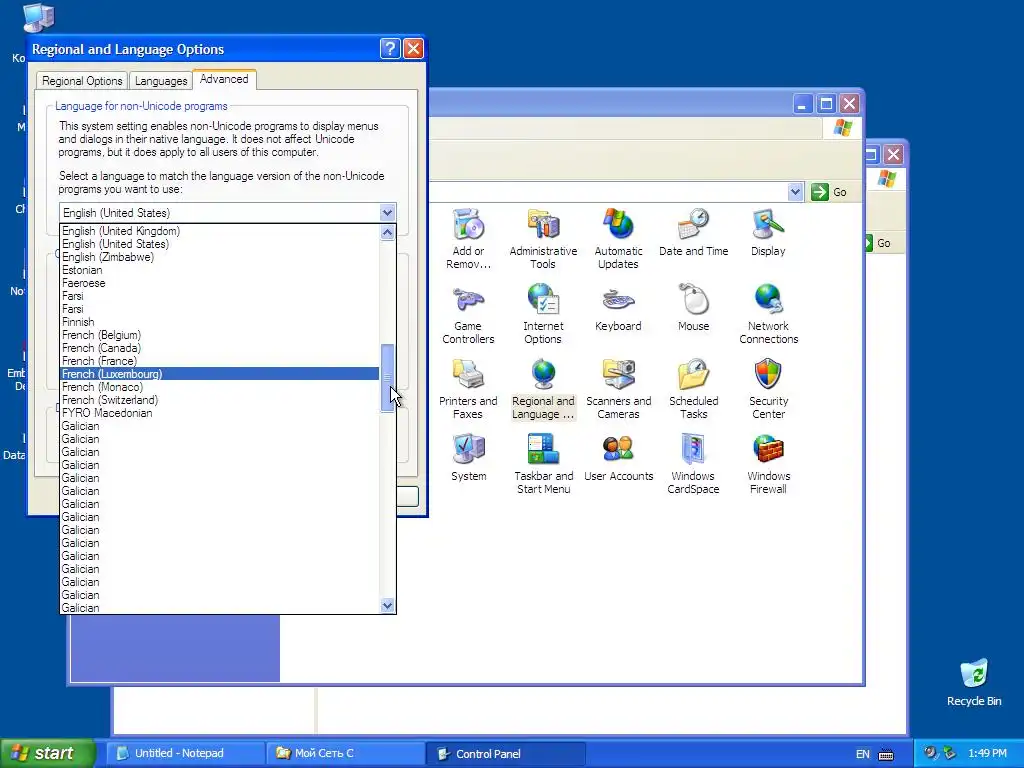
Task: Switch to Untitled - Notepad taskbar button
Action: (x=185, y=754)
